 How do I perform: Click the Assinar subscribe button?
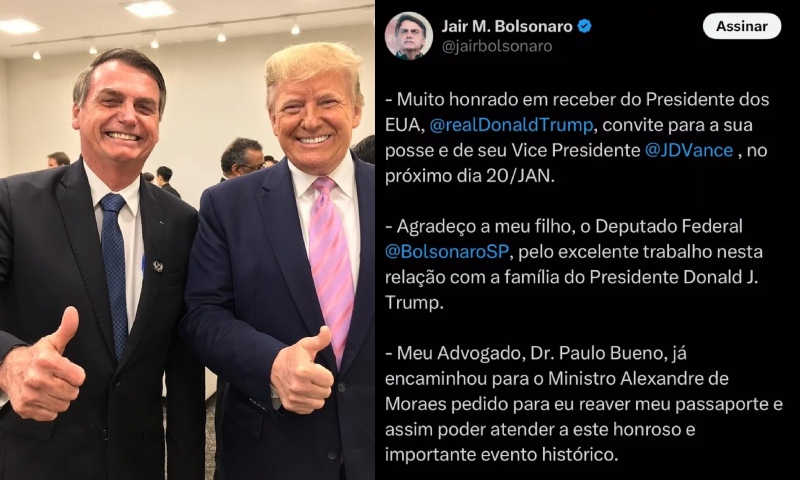(741, 26)
